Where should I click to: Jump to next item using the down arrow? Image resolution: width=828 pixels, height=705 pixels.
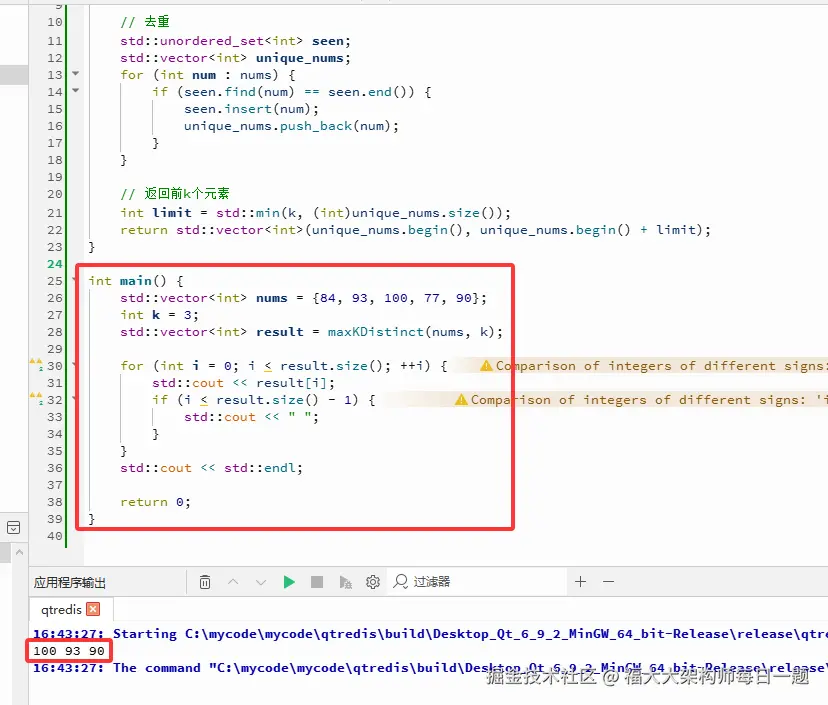[261, 582]
